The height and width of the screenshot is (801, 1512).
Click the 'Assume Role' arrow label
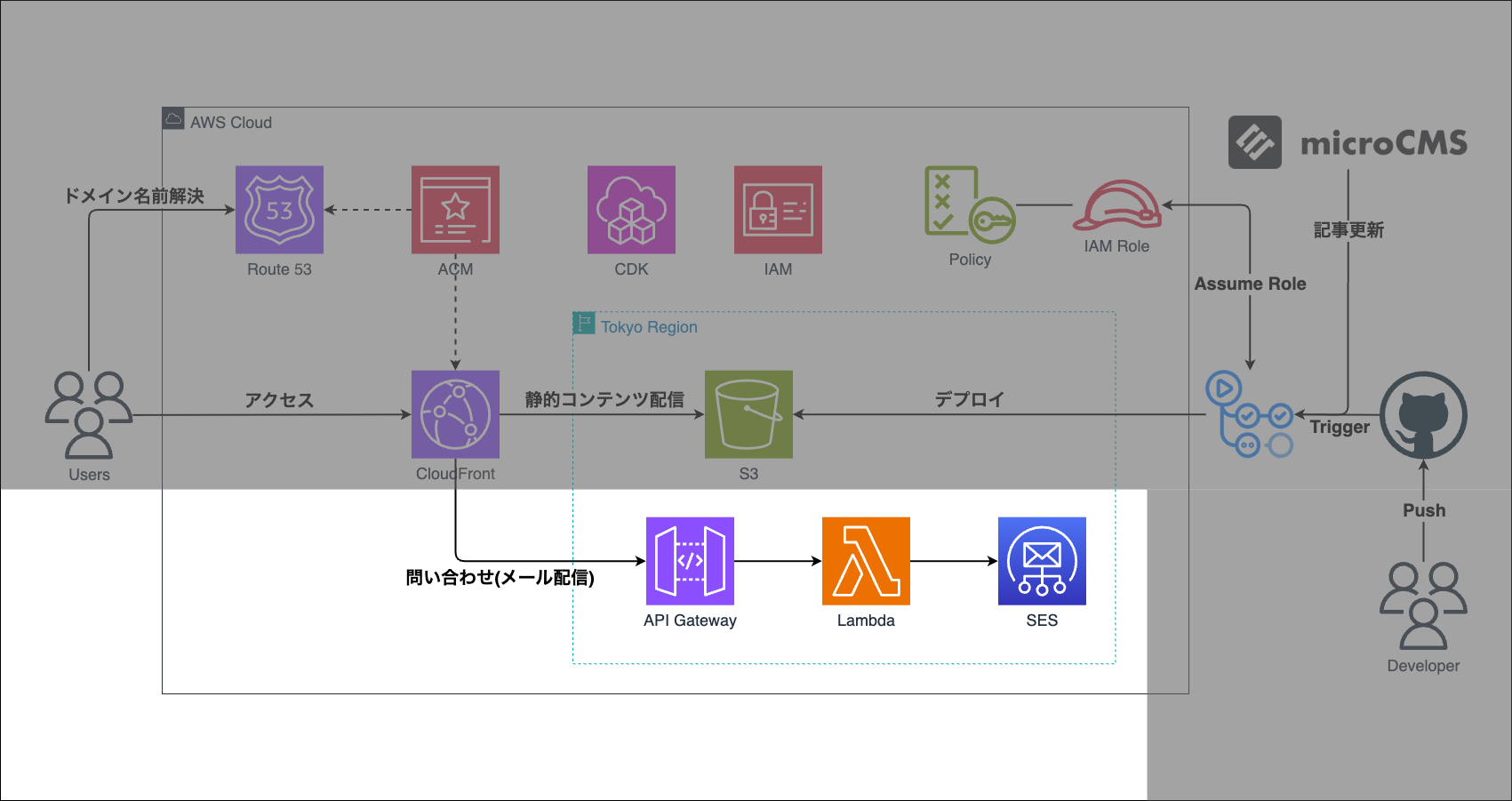(x=1250, y=284)
